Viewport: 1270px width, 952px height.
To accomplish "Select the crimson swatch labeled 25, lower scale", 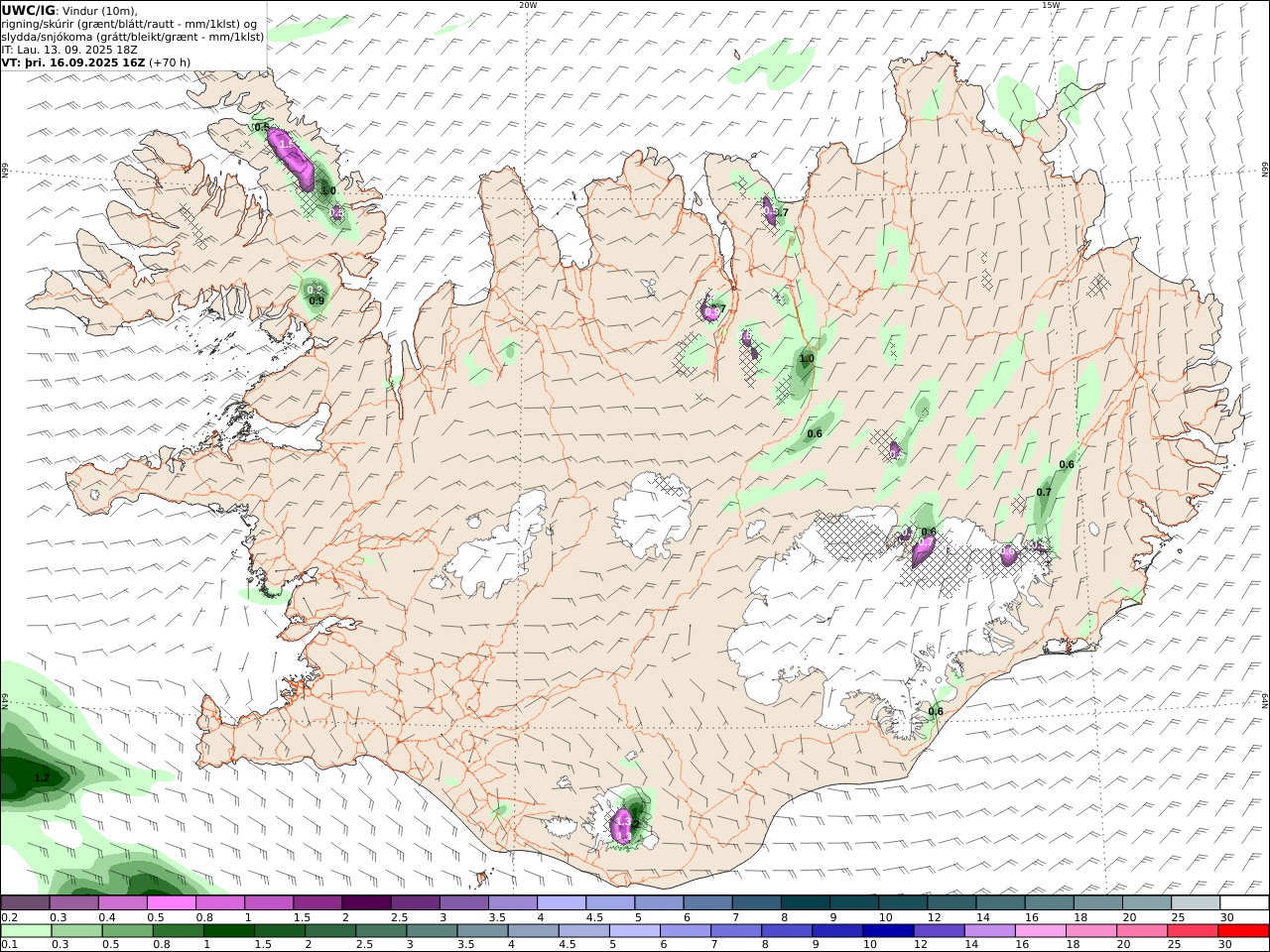I will point(1192,931).
